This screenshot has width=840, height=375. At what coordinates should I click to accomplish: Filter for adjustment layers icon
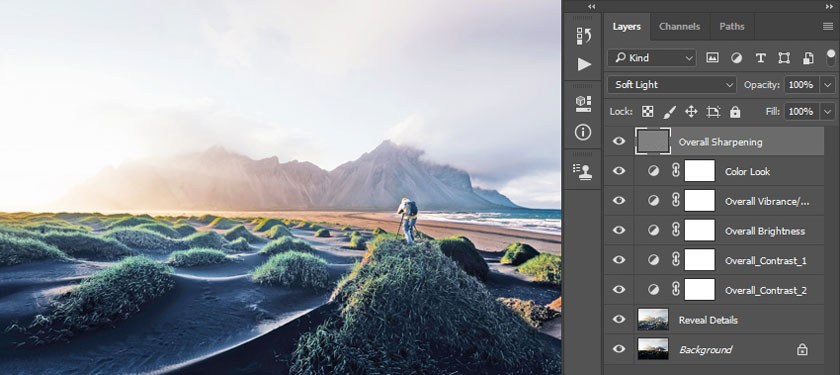[737, 58]
